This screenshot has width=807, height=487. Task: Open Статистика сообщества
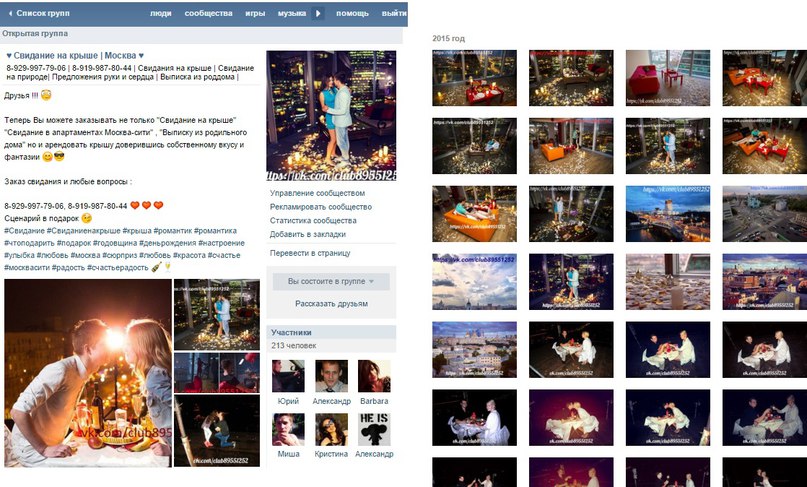(313, 220)
